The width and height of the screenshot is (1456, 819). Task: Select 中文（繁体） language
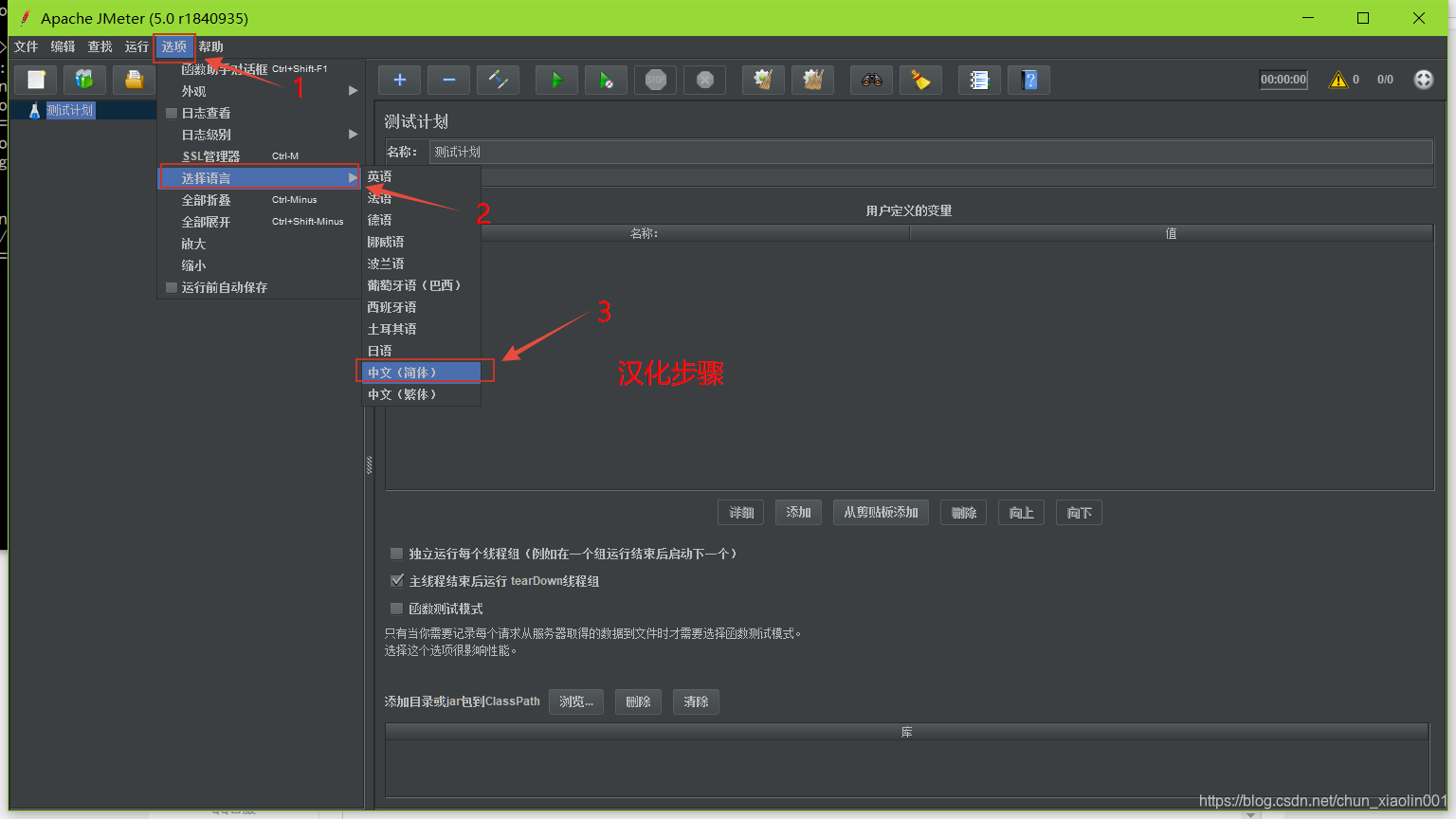coord(422,394)
